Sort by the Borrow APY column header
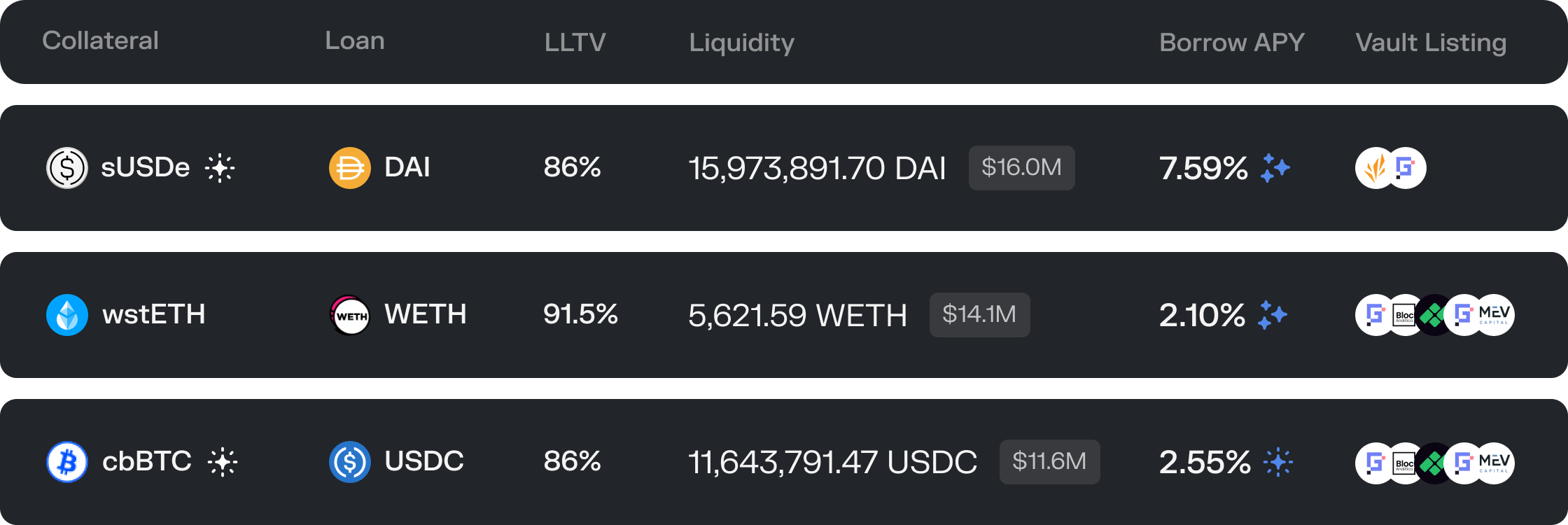 coord(1232,42)
